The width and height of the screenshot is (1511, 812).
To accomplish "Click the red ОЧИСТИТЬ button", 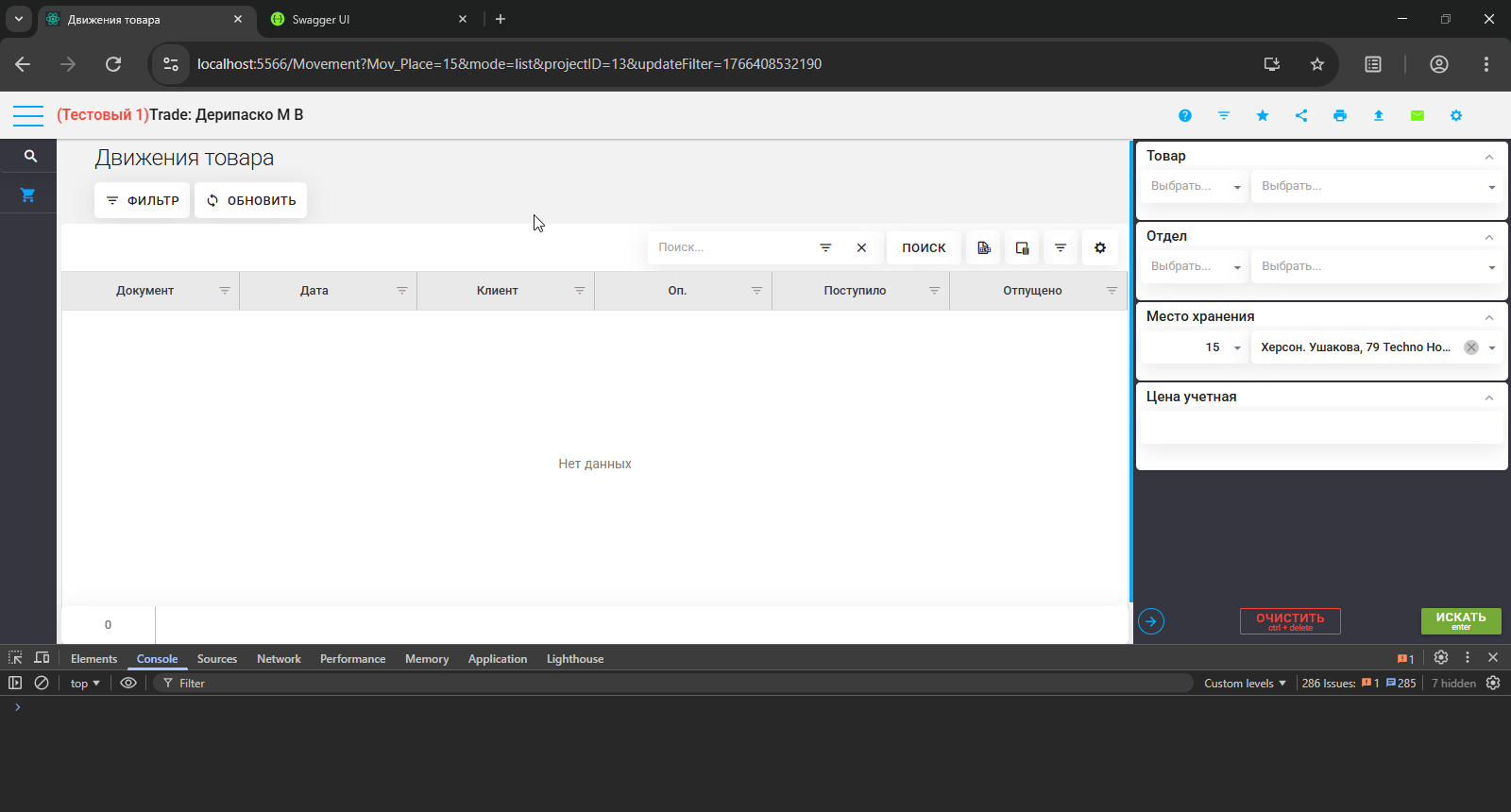I will pyautogui.click(x=1290, y=621).
